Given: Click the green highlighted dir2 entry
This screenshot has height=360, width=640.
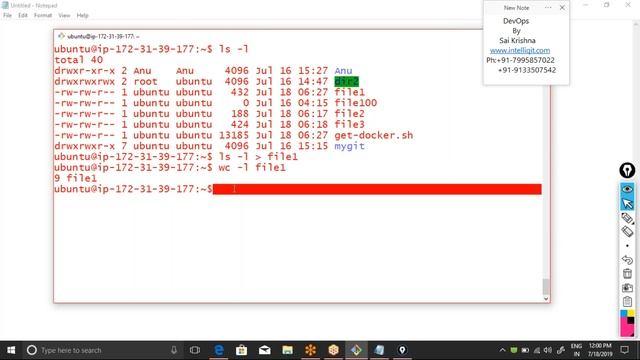Looking at the screenshot, I should tap(347, 82).
